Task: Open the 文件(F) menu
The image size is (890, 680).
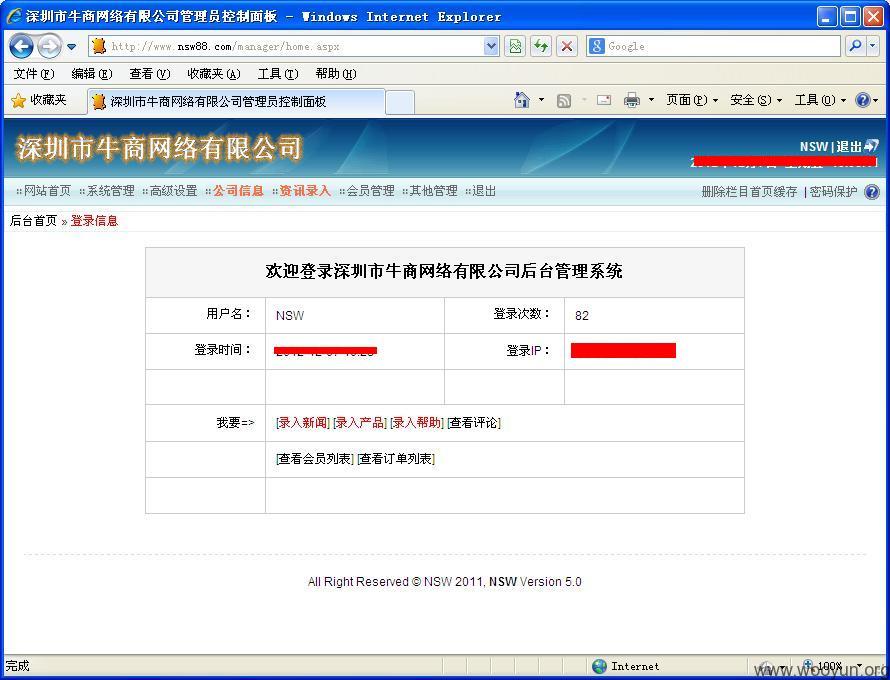Action: tap(34, 74)
